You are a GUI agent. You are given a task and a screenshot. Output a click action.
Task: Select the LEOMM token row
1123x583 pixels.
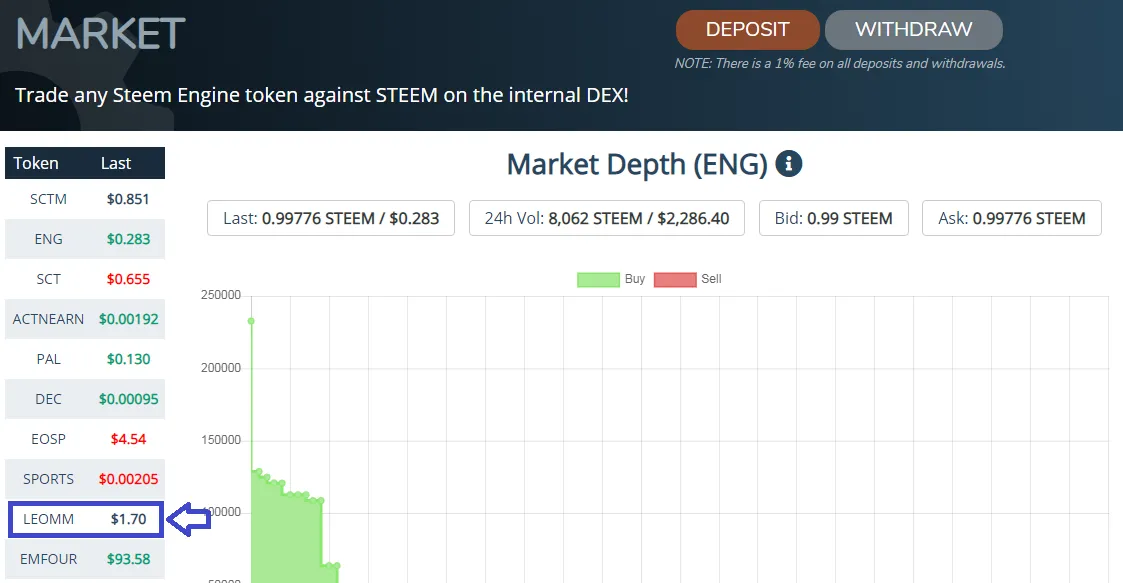point(86,519)
